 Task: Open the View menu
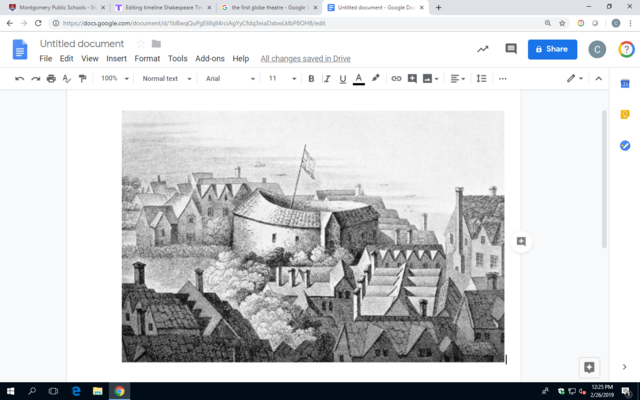90,58
